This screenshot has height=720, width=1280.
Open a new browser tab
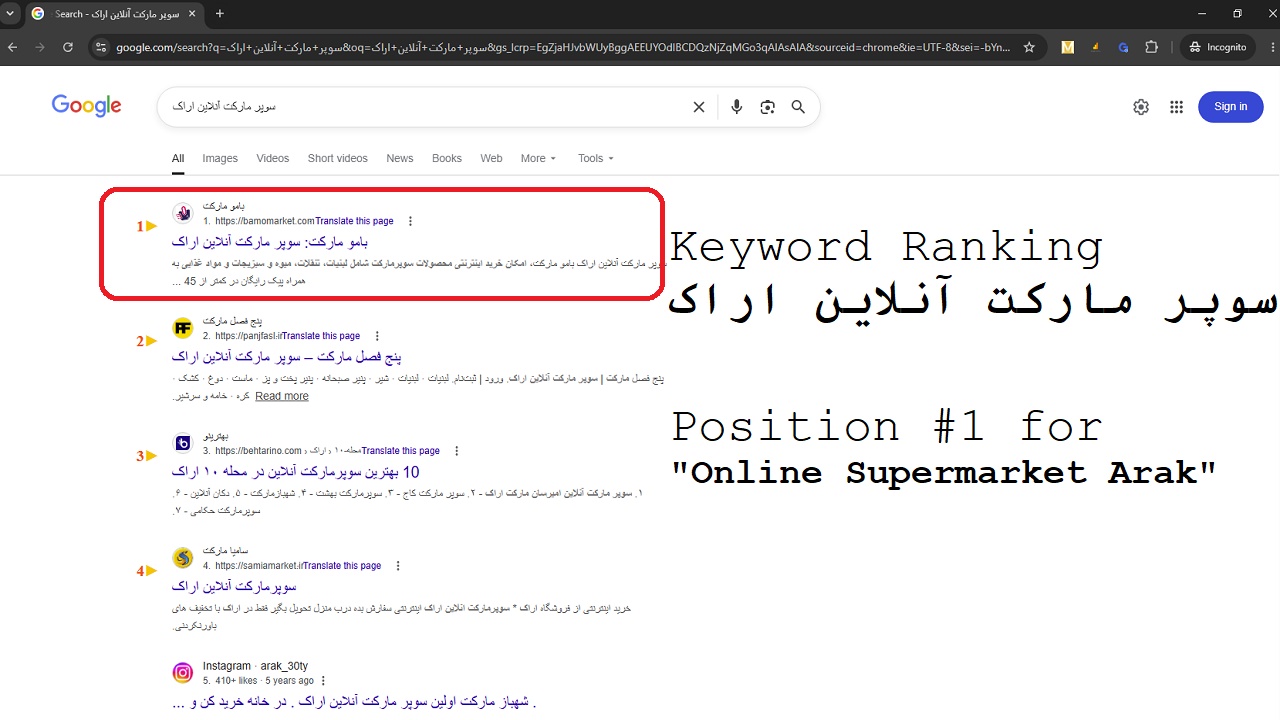coord(220,14)
